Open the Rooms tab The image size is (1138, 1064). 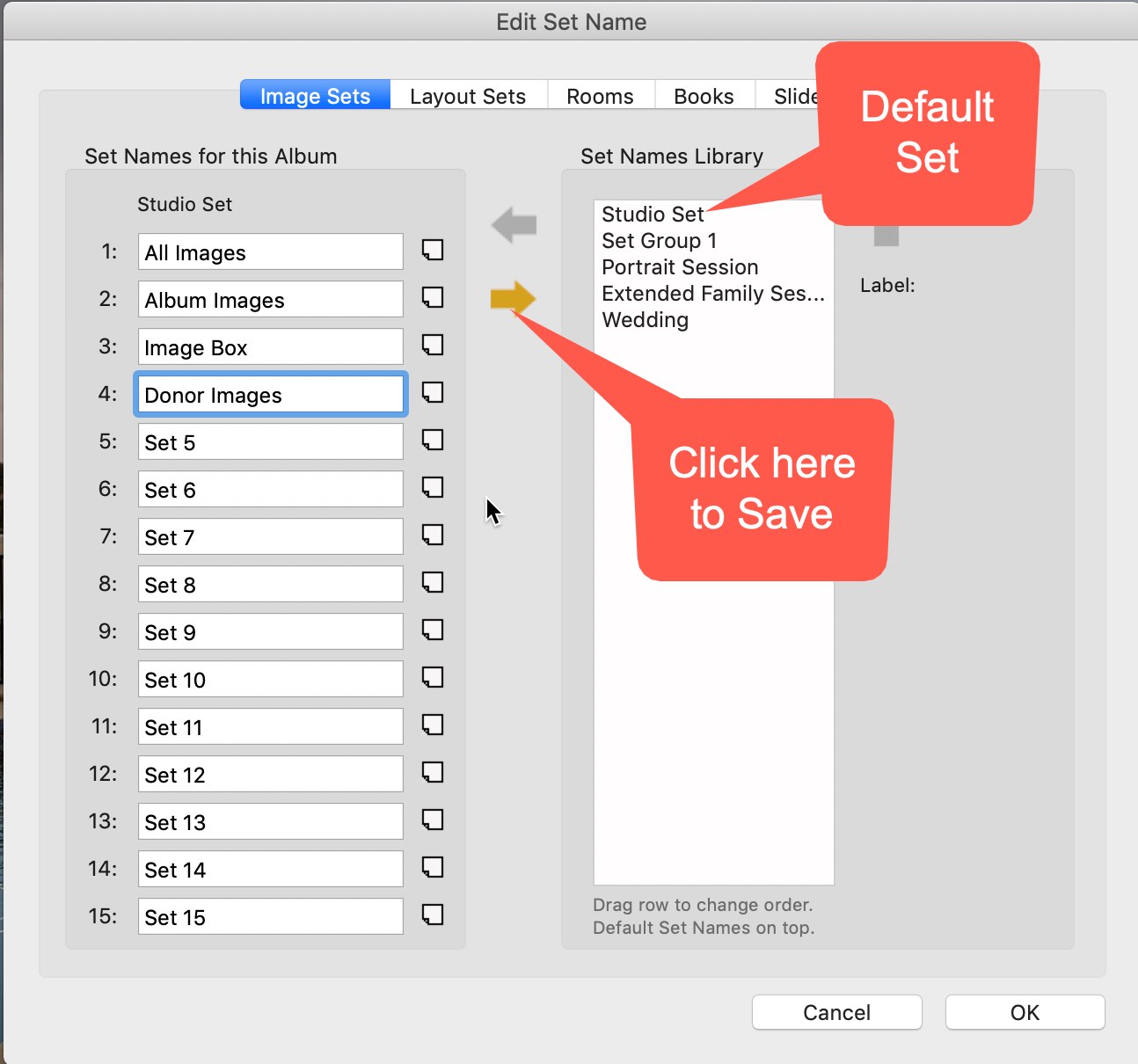(600, 96)
